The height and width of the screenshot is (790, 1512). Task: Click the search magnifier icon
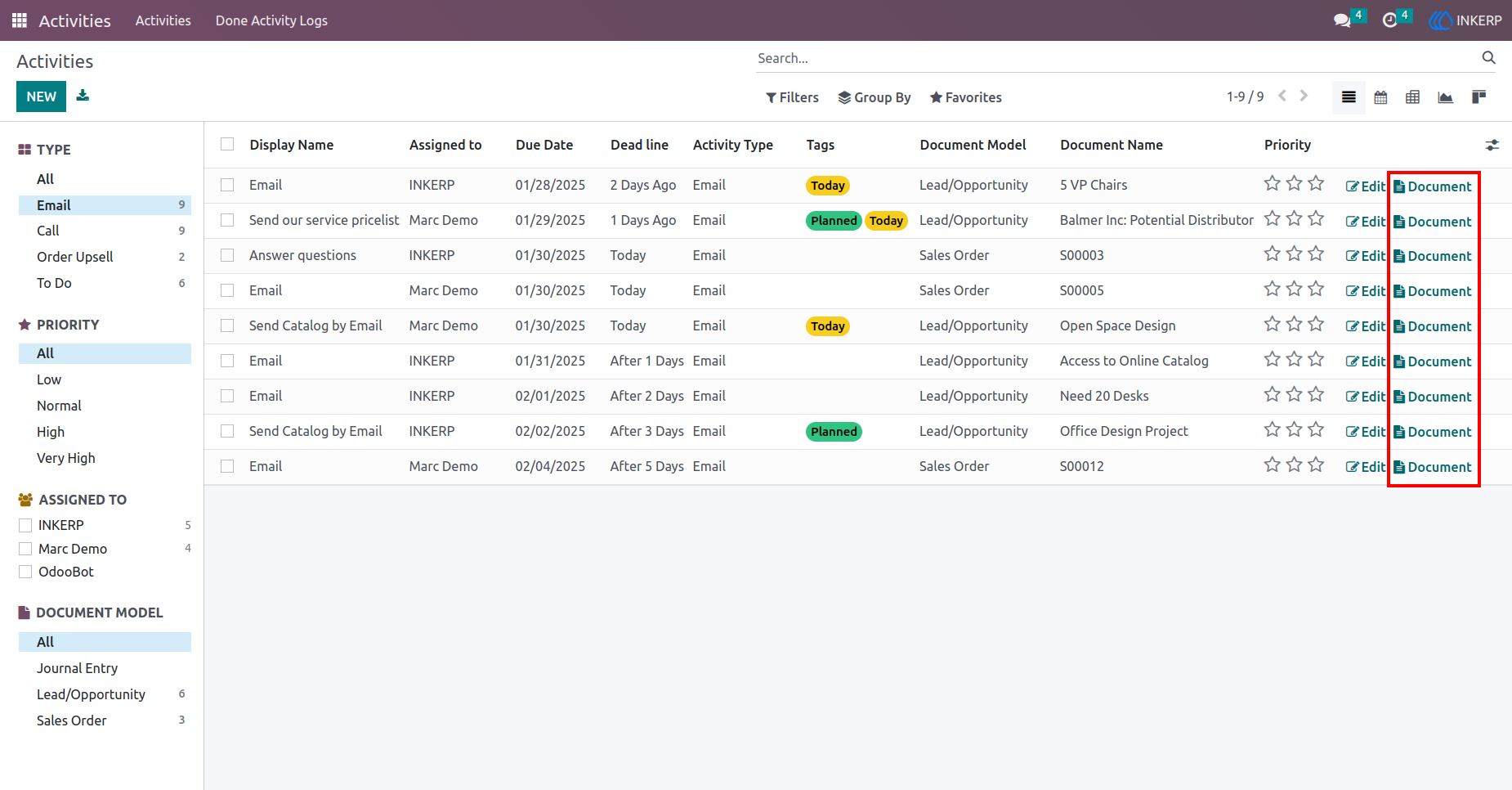click(x=1488, y=57)
